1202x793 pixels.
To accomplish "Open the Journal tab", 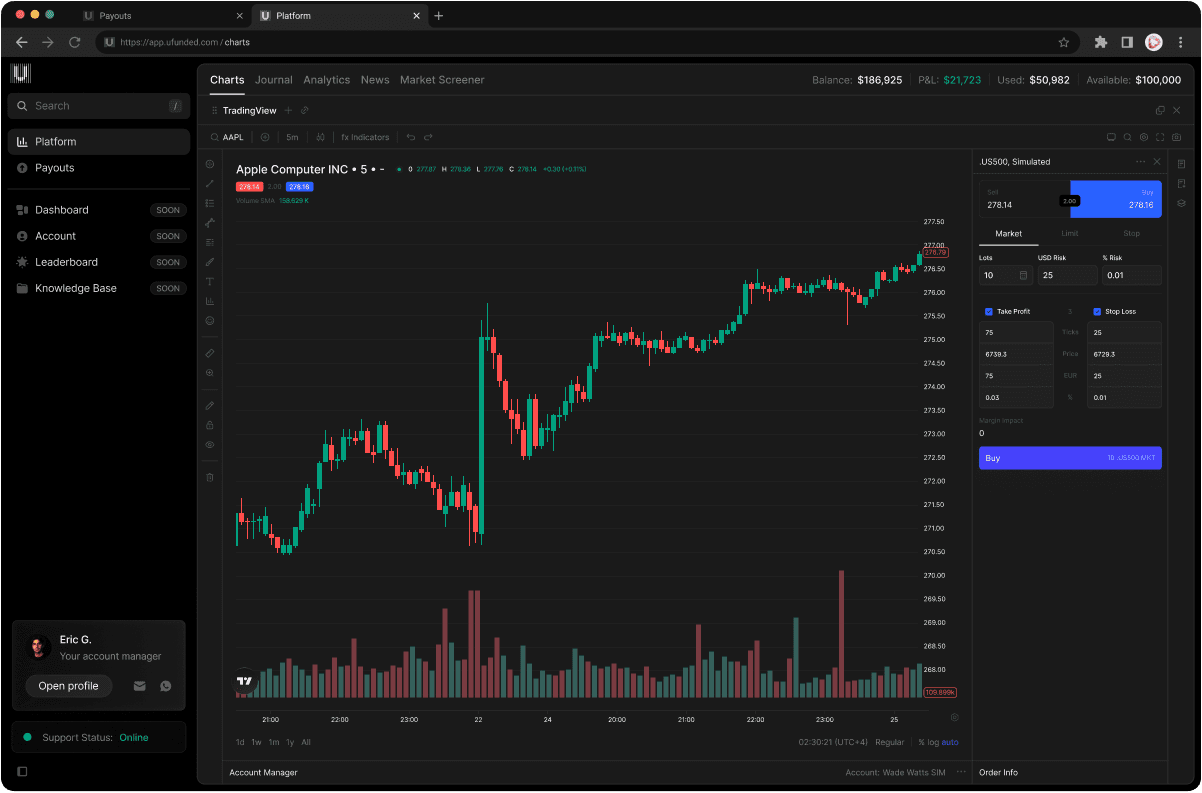I will [274, 80].
